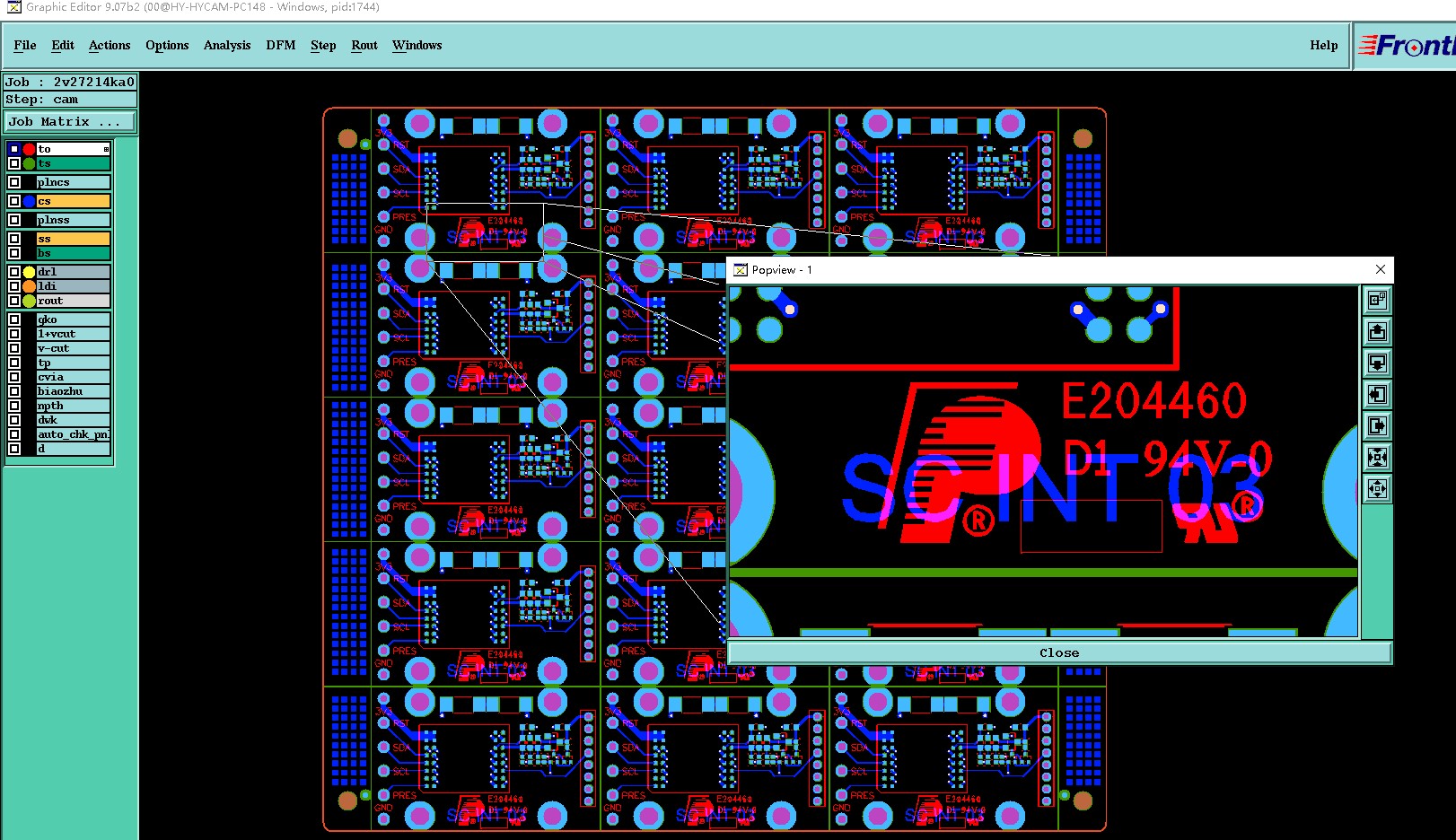Viewport: 1456px width, 840px height.
Task: Toggle visibility checkbox of 'npth' layer
Action: tap(14, 406)
